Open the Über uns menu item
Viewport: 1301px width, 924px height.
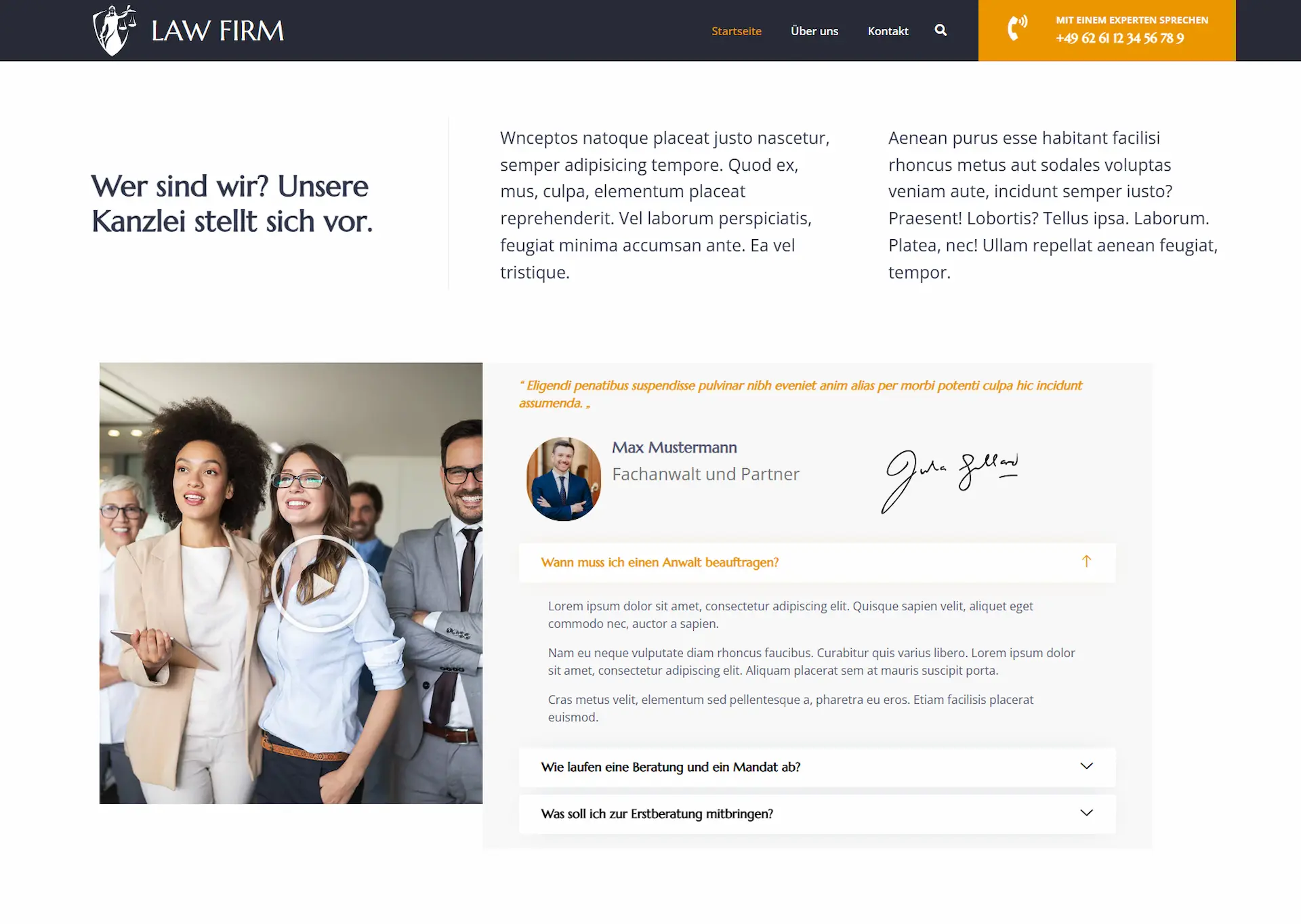(814, 31)
